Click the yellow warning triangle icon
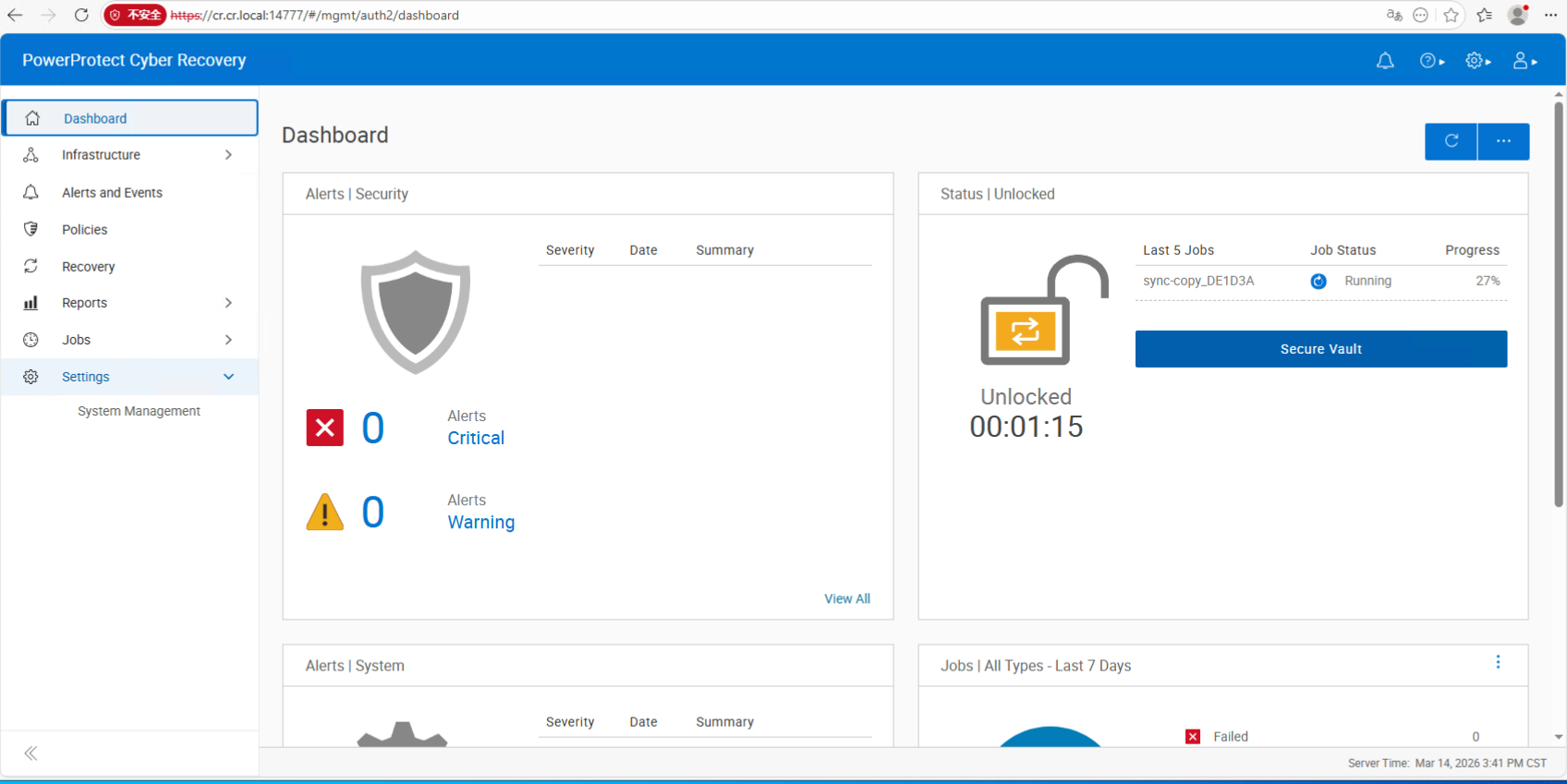Screen dimensions: 1567x784 coord(325,512)
